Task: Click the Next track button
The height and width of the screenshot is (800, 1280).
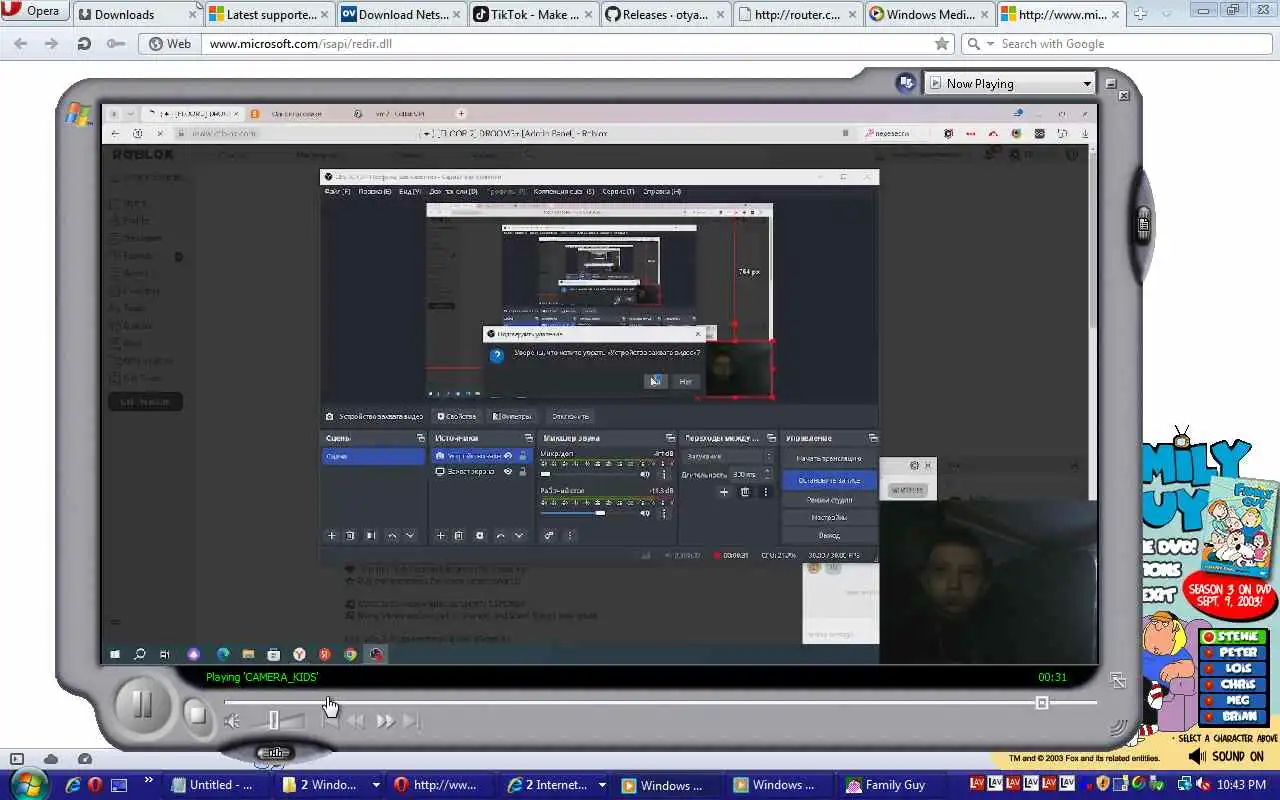Action: coord(411,721)
